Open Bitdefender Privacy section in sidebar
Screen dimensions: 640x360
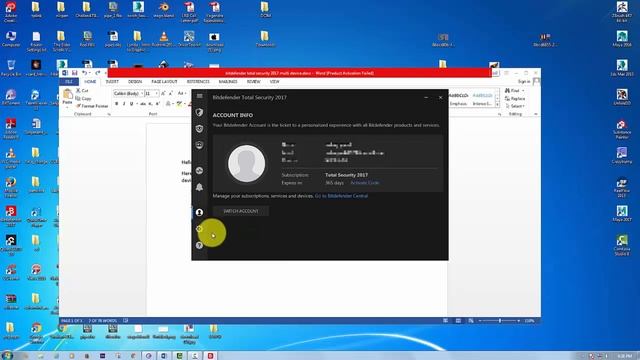pyautogui.click(x=199, y=129)
